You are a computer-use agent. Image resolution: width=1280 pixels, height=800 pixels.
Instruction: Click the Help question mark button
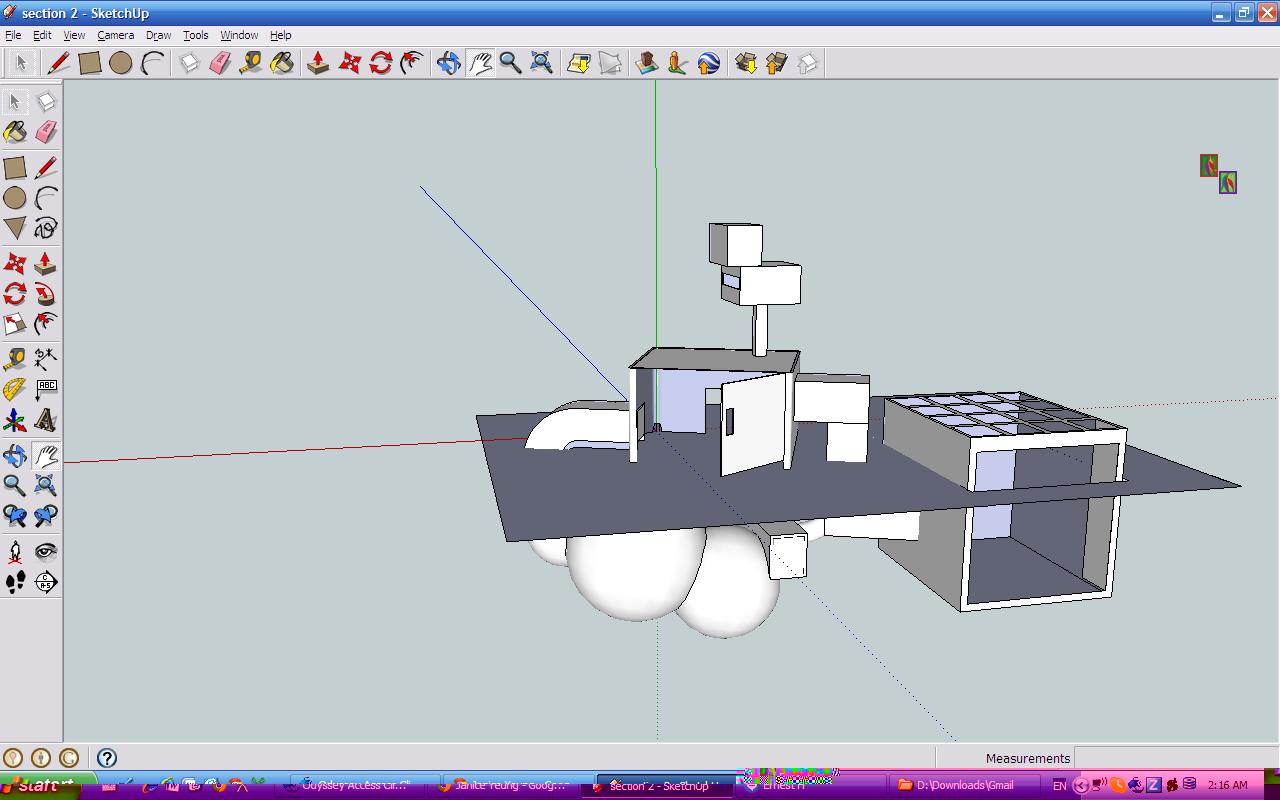tap(107, 757)
